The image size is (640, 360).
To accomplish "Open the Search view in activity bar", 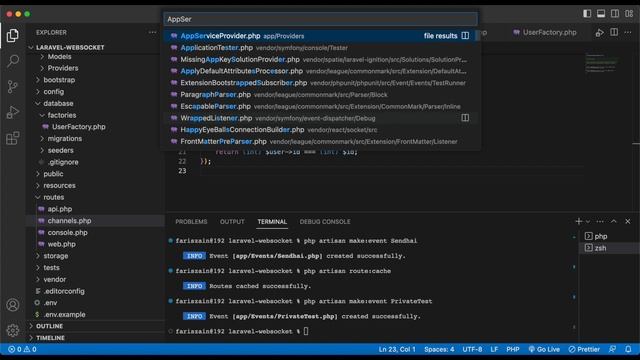I will (x=13, y=61).
